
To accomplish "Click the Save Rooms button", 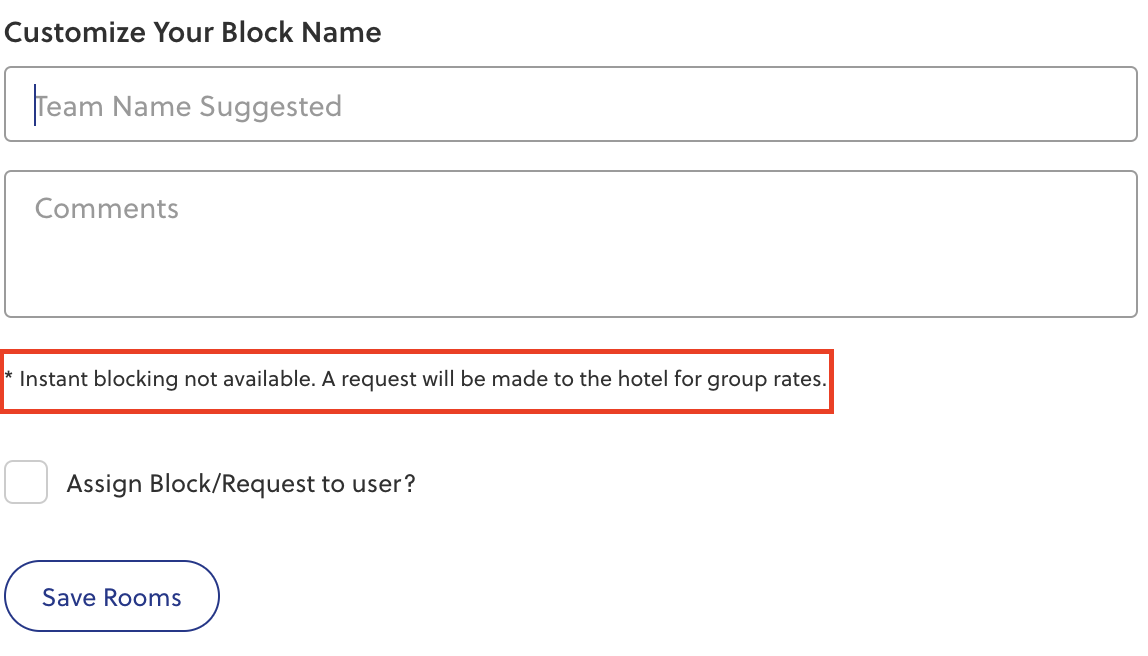I will [x=112, y=597].
